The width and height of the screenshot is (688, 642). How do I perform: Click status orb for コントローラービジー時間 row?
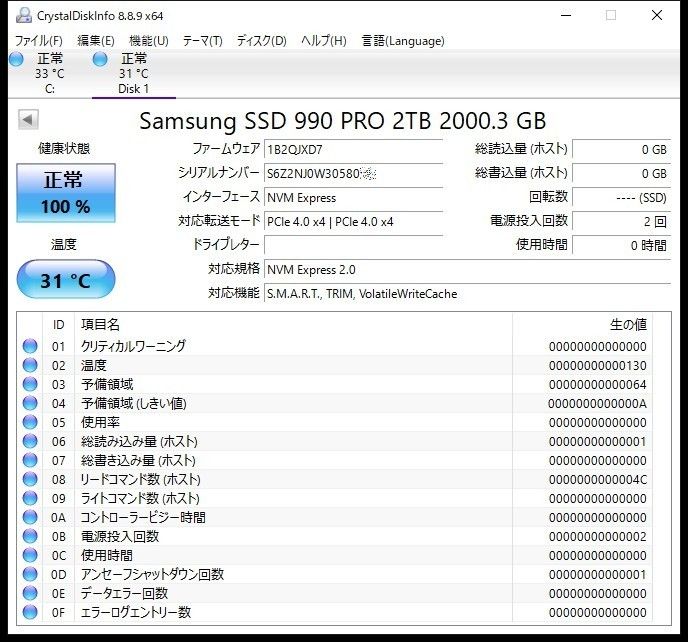click(x=30, y=517)
